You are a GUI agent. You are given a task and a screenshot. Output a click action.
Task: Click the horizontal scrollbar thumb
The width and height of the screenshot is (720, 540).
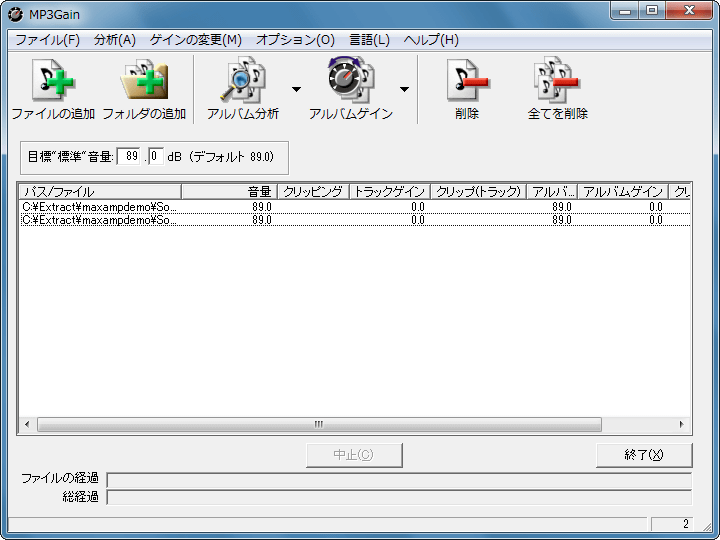pyautogui.click(x=319, y=424)
